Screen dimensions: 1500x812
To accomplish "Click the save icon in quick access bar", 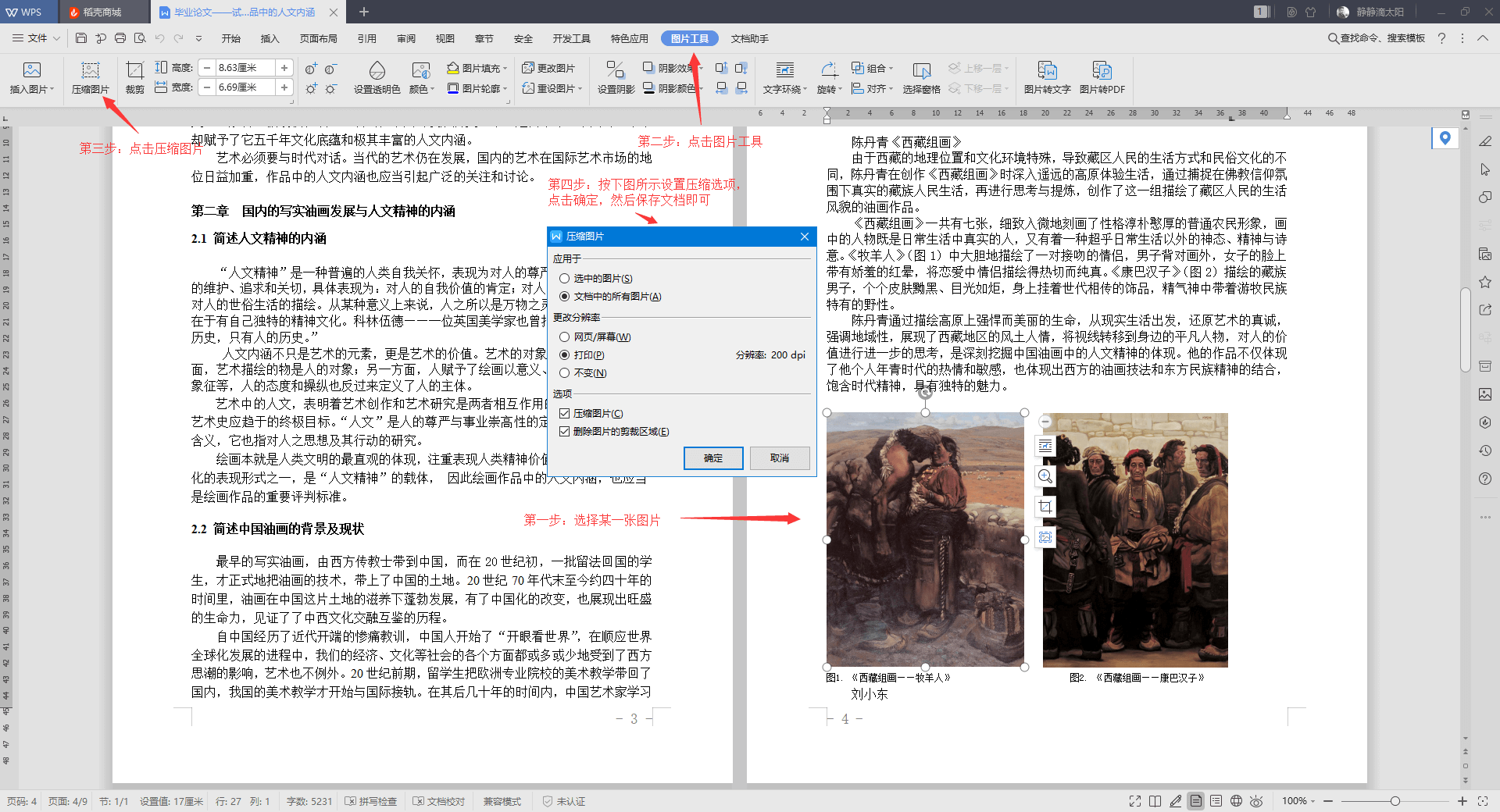I will 81,37.
